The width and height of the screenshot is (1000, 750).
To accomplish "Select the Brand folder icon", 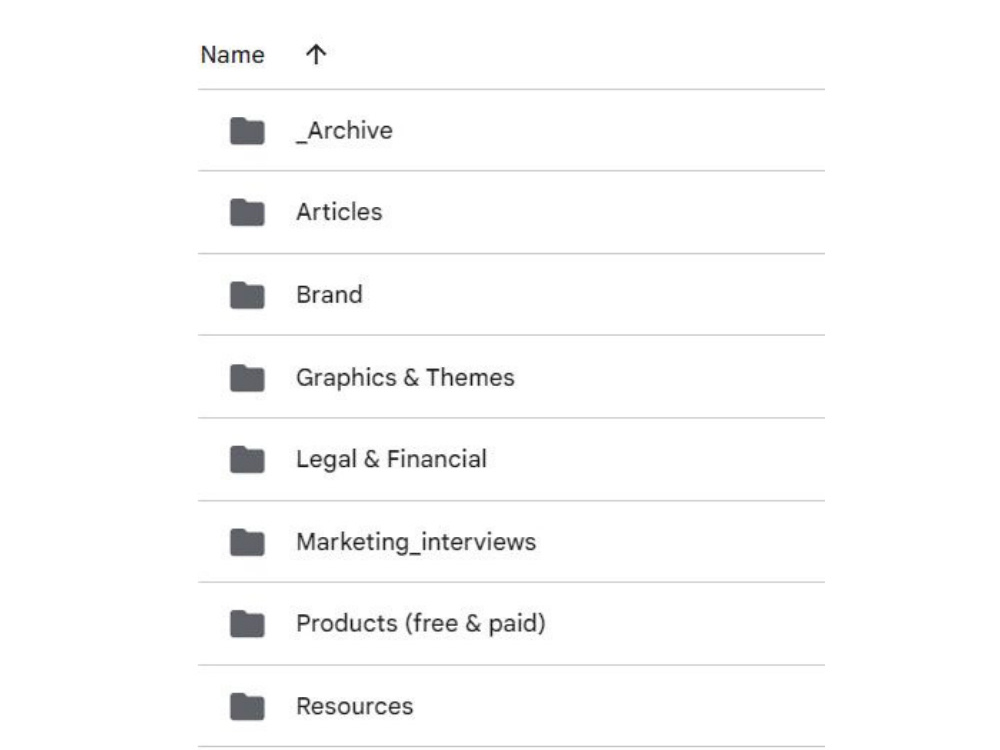I will click(x=247, y=295).
